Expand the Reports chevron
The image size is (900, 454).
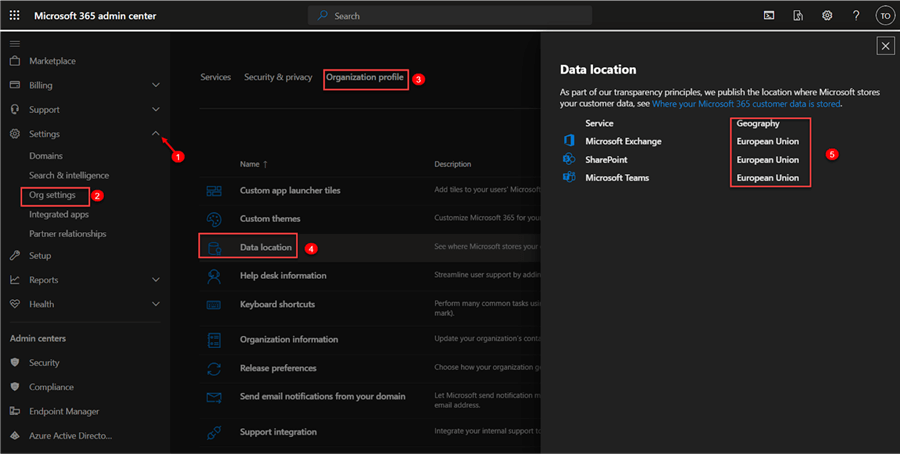point(156,280)
